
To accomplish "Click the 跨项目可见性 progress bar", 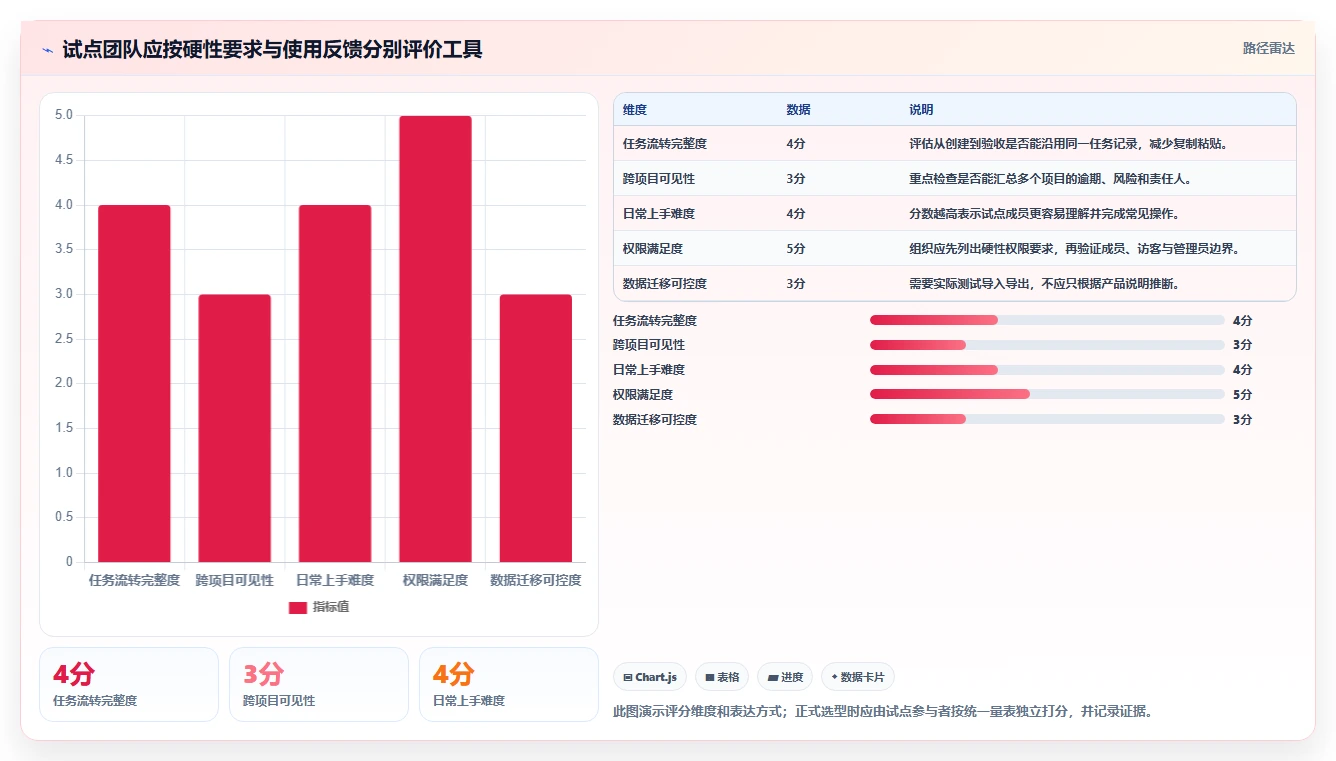I will pyautogui.click(x=1047, y=345).
